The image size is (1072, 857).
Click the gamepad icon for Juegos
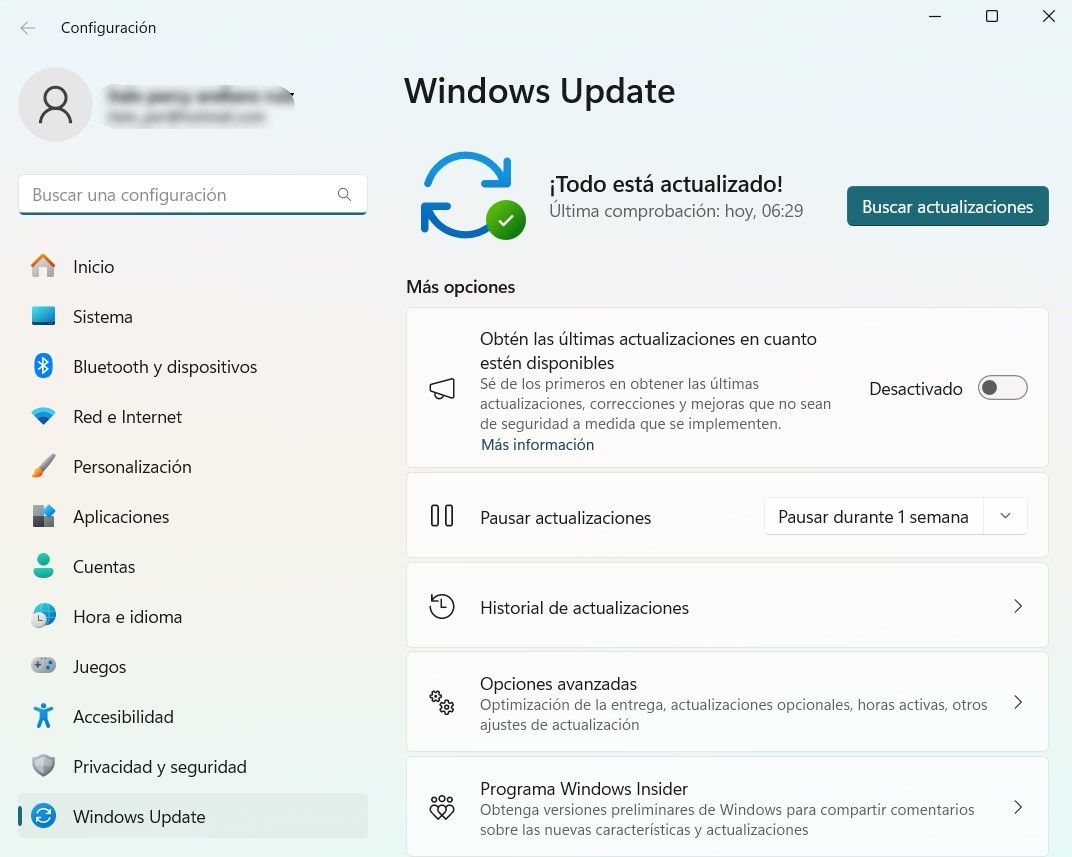tap(43, 665)
